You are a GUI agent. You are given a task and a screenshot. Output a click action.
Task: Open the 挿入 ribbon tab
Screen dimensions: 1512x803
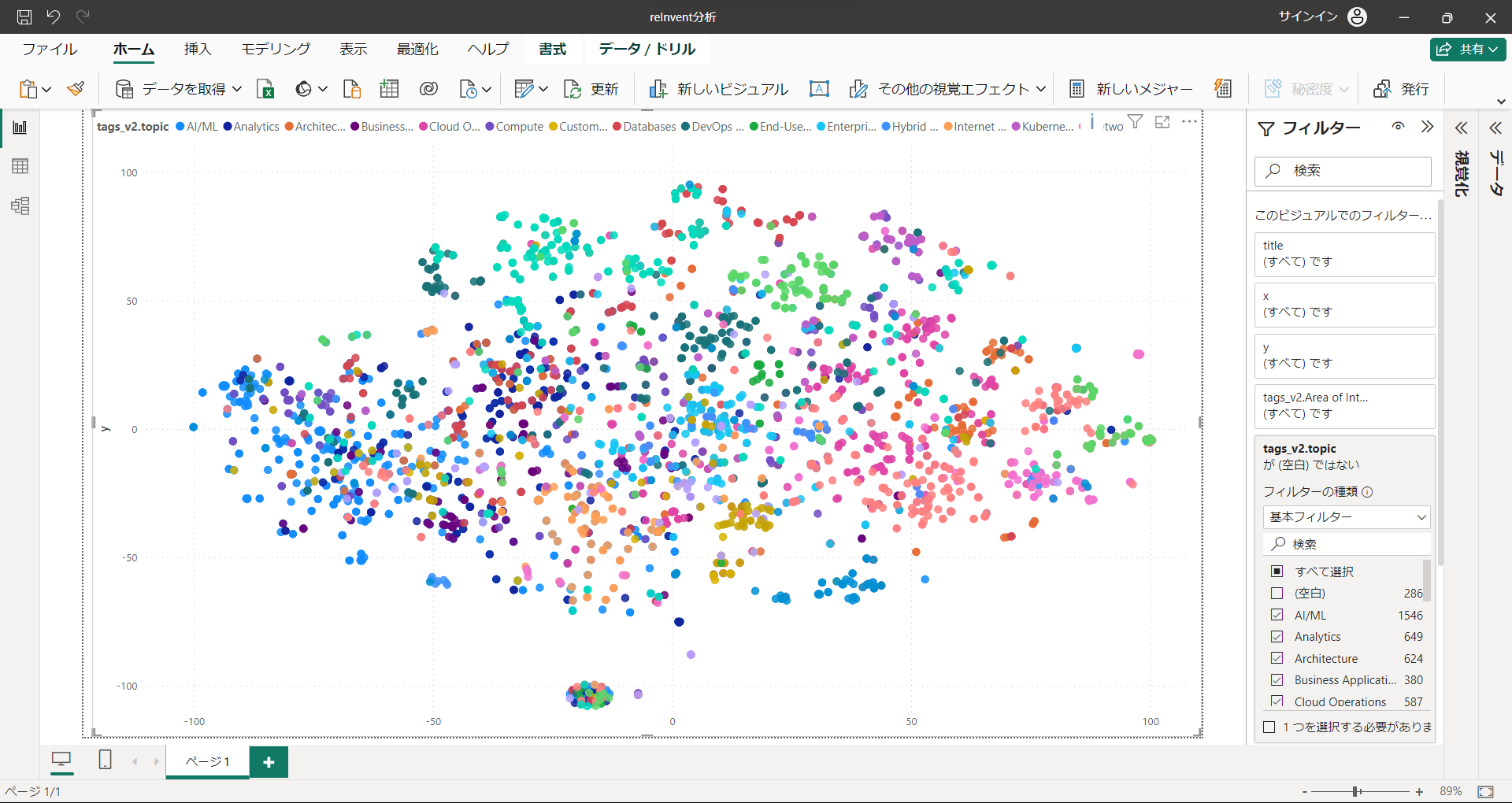[x=198, y=49]
